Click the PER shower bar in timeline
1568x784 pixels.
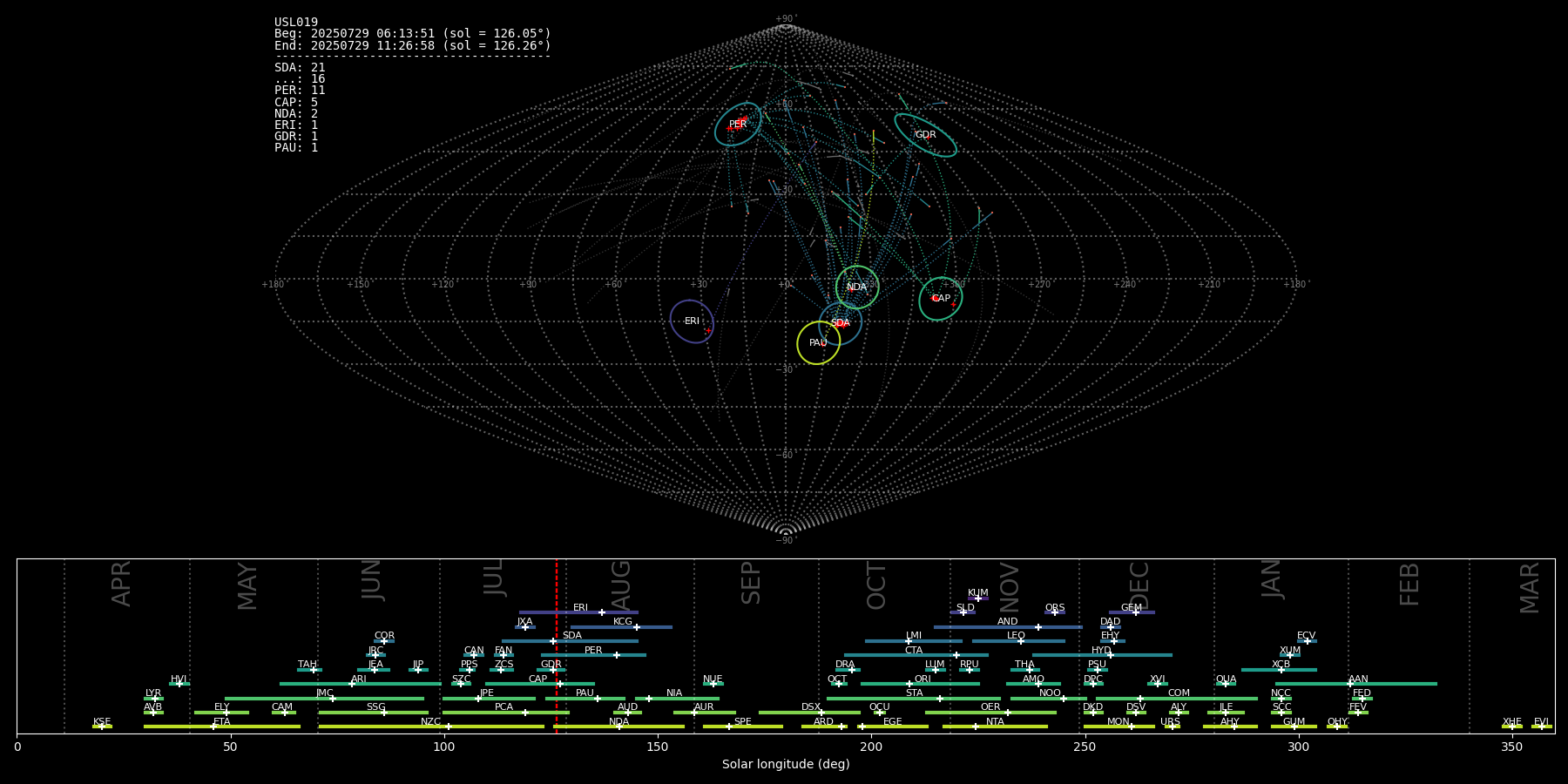(593, 655)
